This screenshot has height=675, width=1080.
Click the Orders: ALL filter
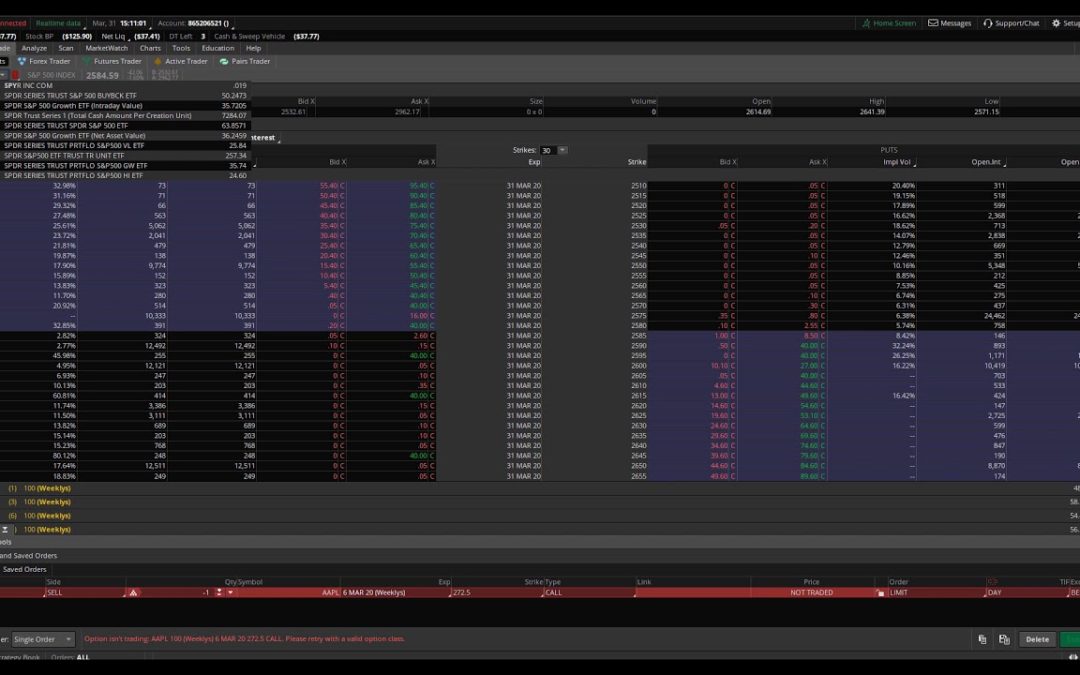click(x=70, y=658)
